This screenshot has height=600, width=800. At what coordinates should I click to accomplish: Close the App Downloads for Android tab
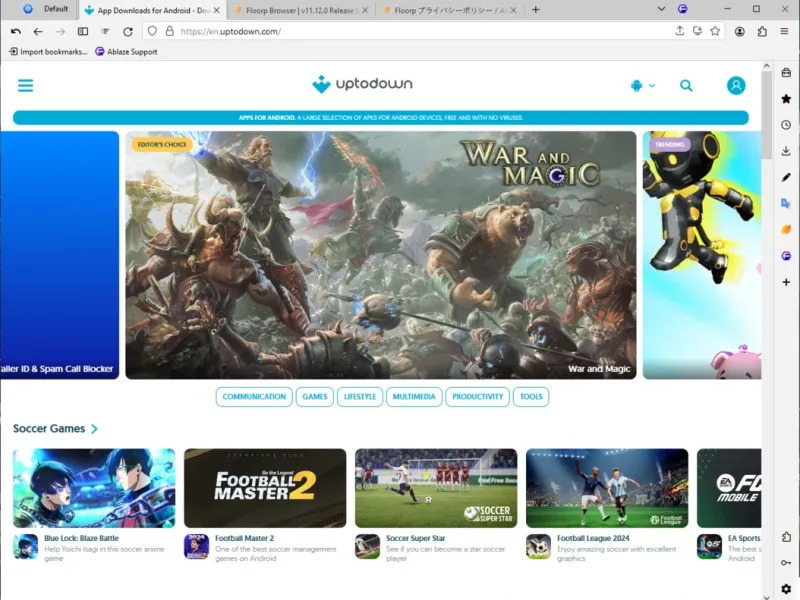(x=216, y=10)
